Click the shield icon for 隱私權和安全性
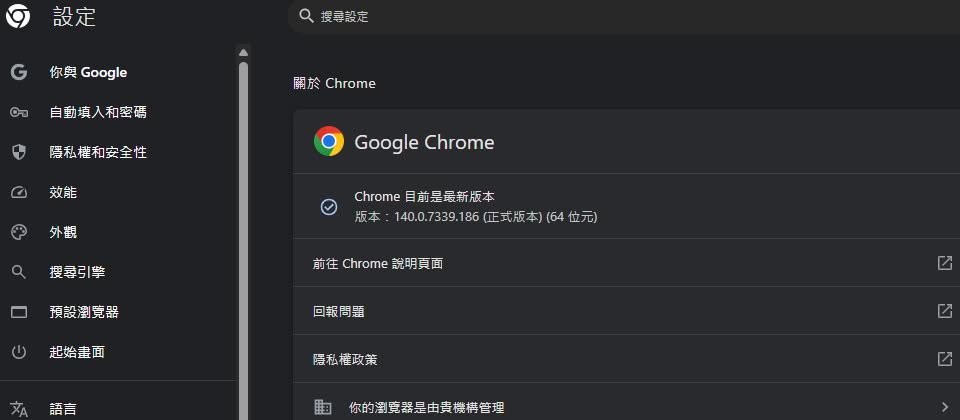 click(18, 152)
